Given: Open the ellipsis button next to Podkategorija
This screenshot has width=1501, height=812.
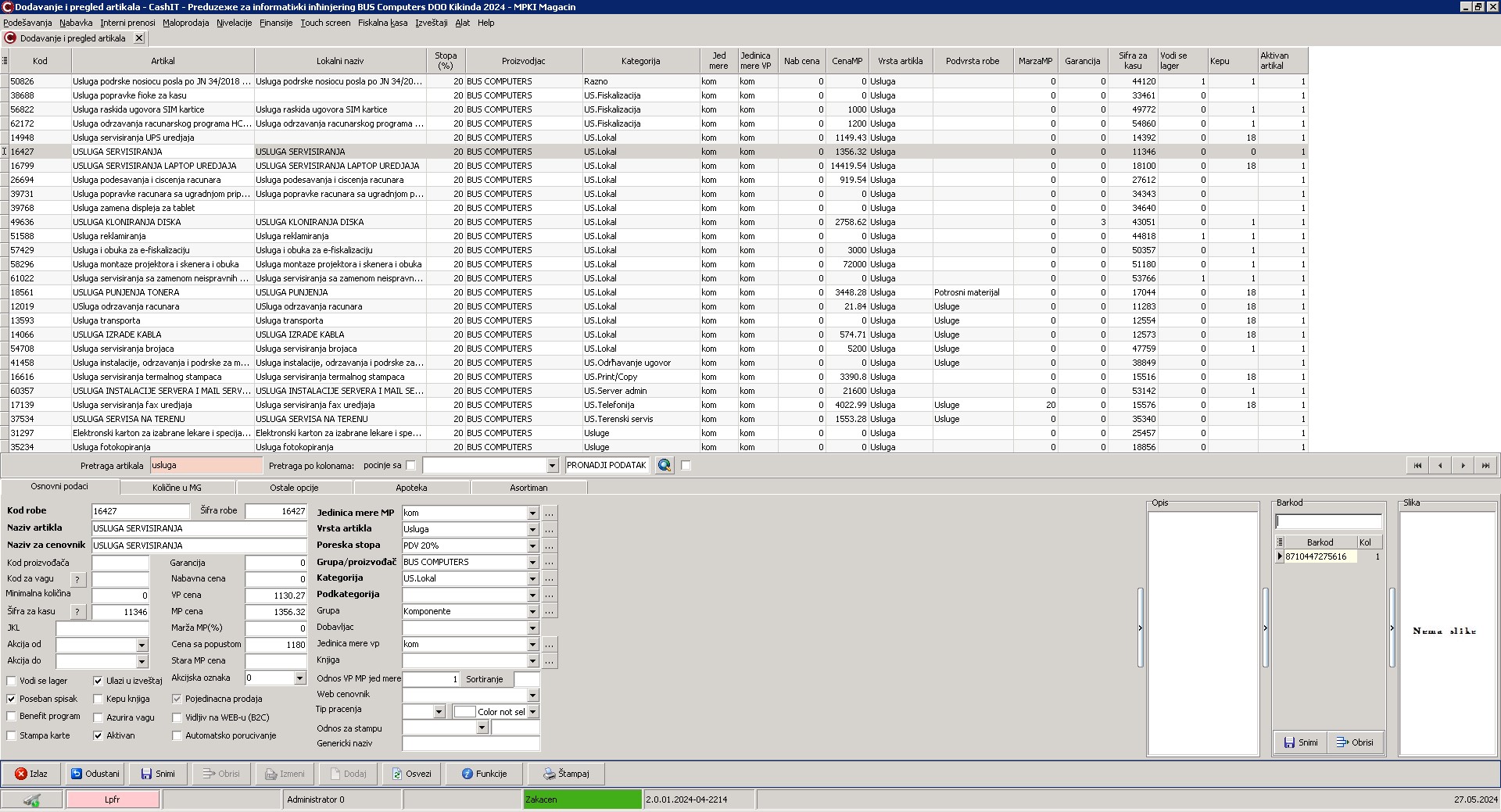Looking at the screenshot, I should (550, 596).
